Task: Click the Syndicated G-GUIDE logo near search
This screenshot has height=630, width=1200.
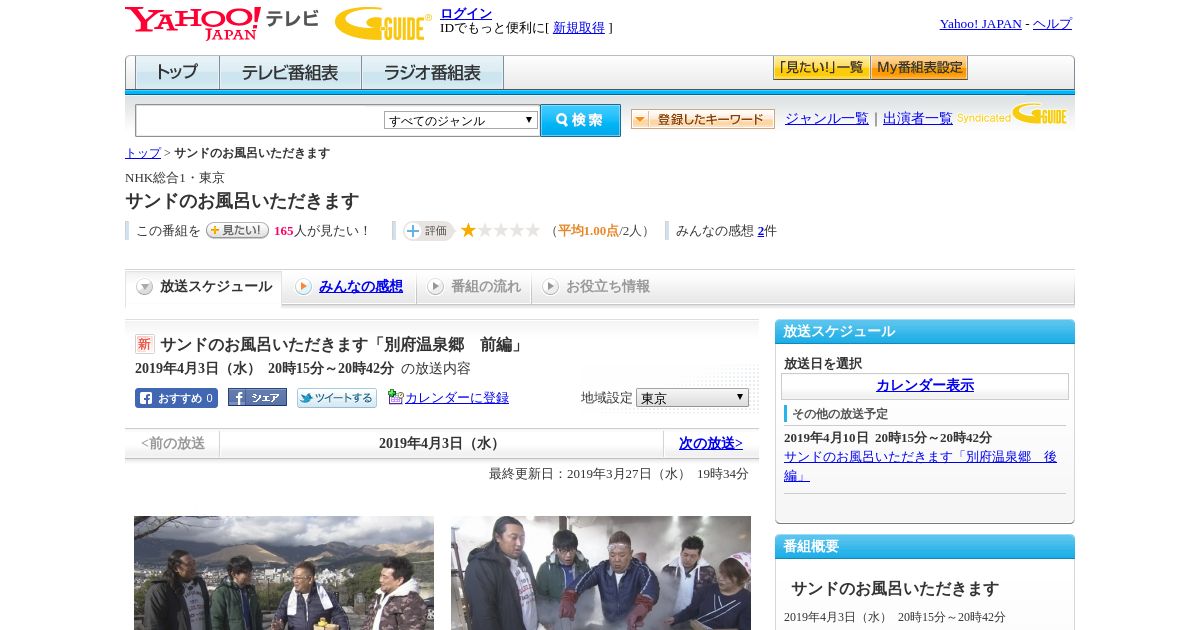Action: [1011, 115]
